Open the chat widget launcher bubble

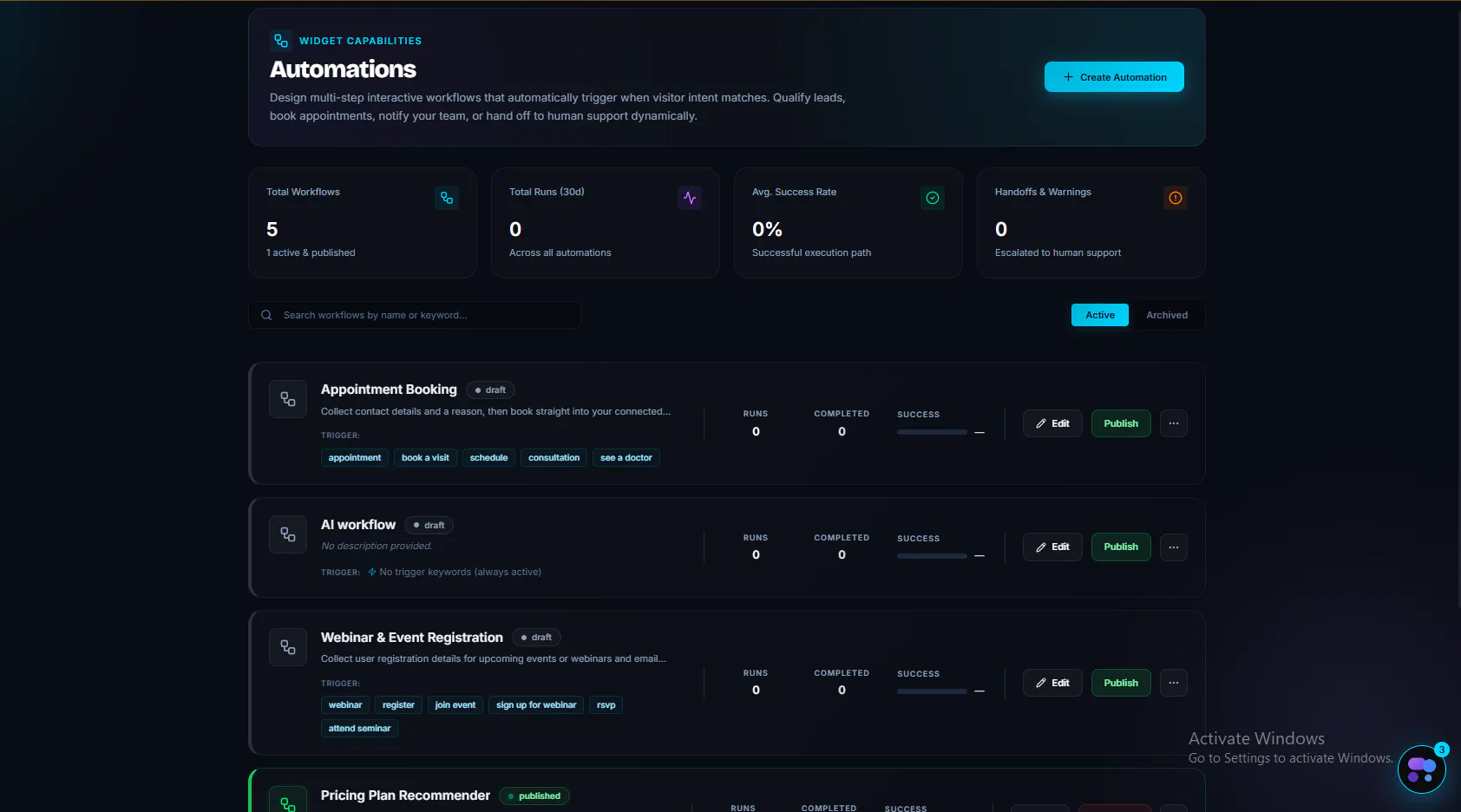click(1421, 769)
